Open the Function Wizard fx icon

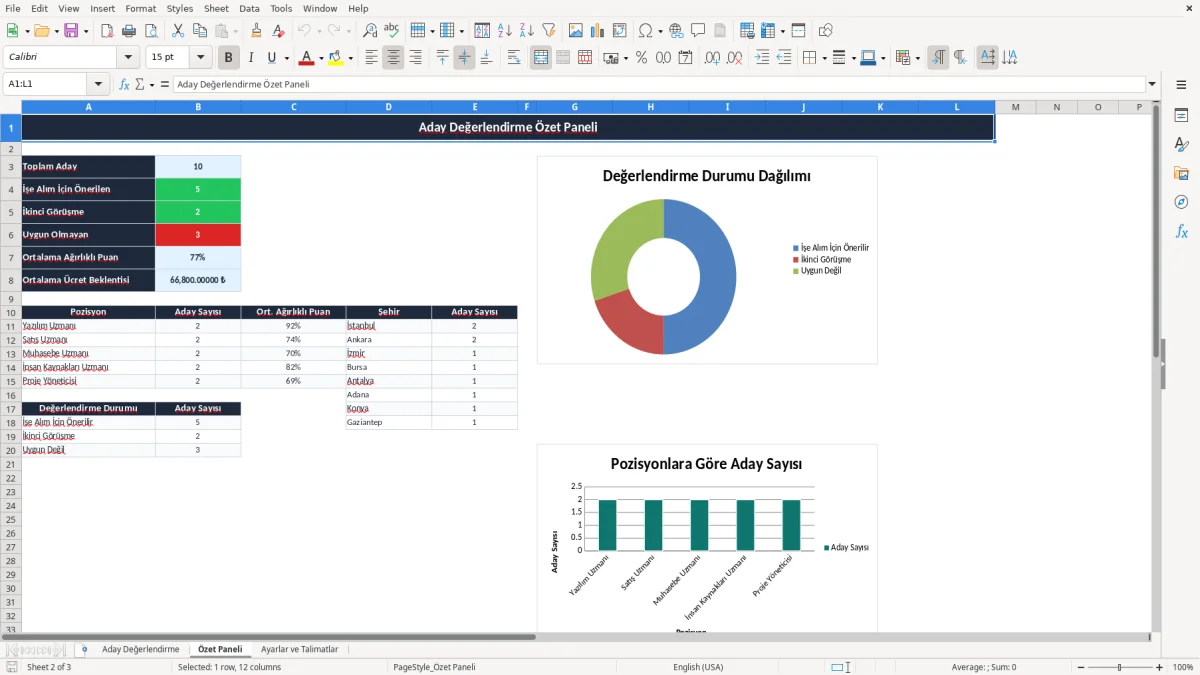click(x=124, y=84)
